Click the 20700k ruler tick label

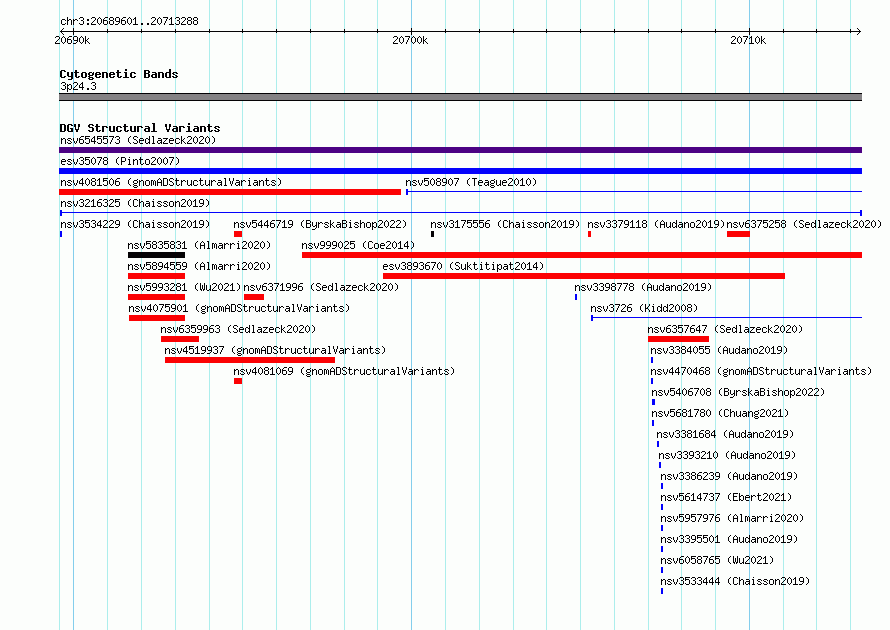coord(410,40)
